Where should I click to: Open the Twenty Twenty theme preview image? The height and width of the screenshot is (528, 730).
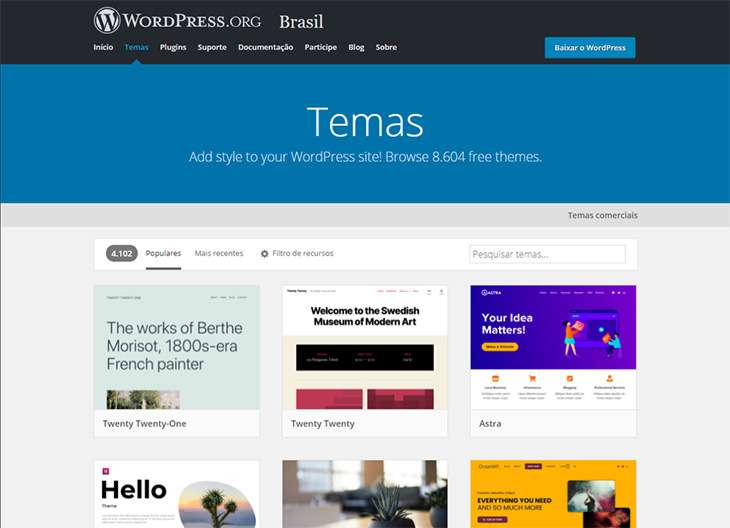[x=365, y=347]
